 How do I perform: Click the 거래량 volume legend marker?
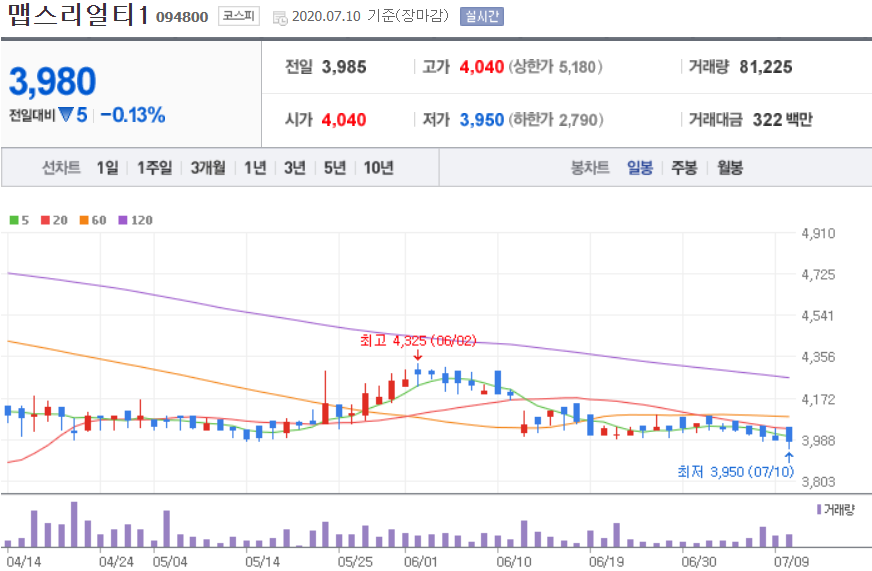point(835,509)
